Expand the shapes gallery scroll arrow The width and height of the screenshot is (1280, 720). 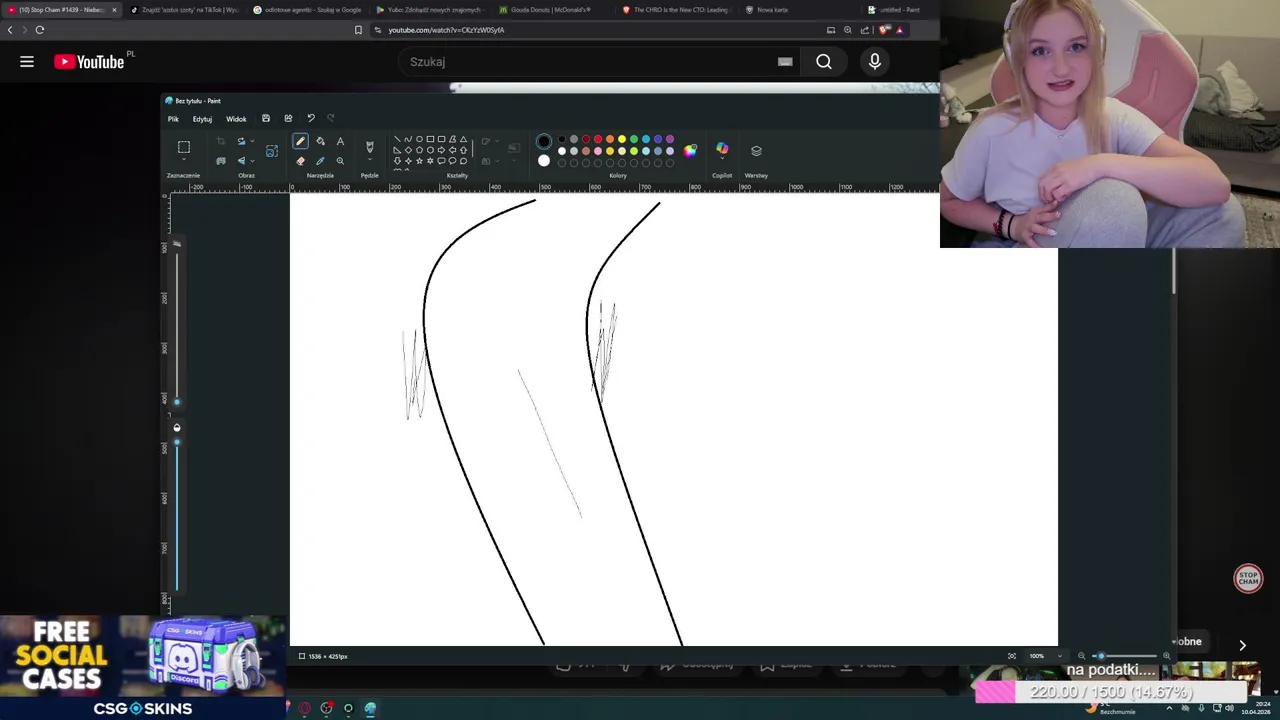472,150
